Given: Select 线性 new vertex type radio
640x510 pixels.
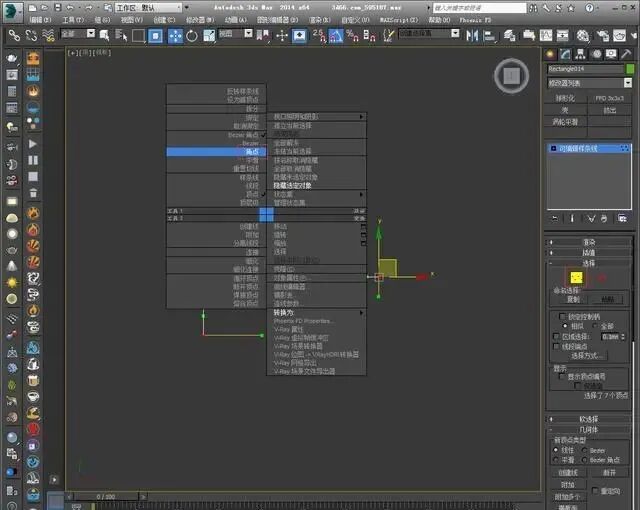Looking at the screenshot, I should pyautogui.click(x=556, y=450).
